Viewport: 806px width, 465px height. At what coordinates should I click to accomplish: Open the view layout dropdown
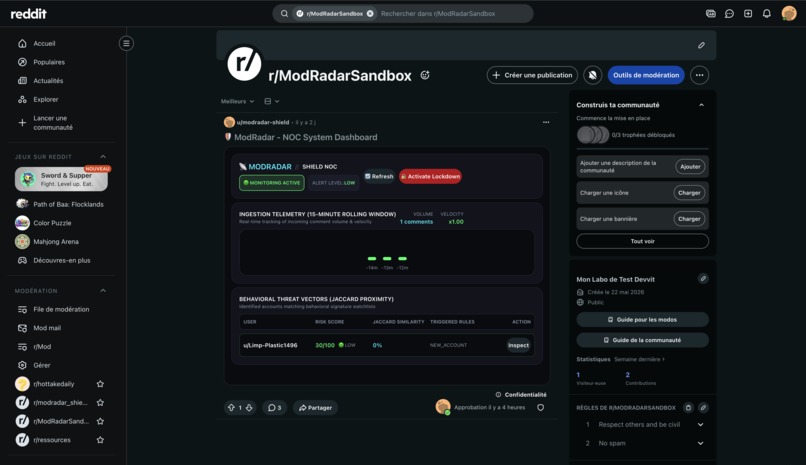pos(272,101)
